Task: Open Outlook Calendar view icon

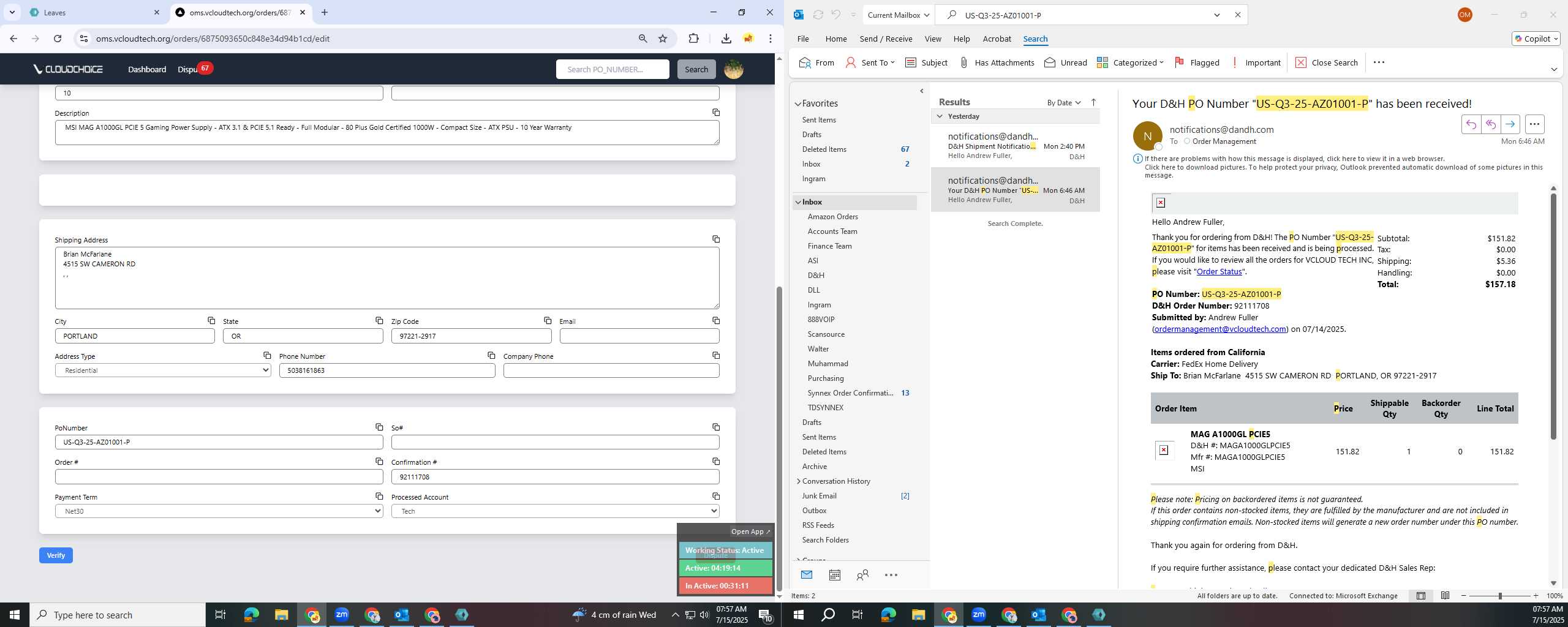Action: [834, 575]
